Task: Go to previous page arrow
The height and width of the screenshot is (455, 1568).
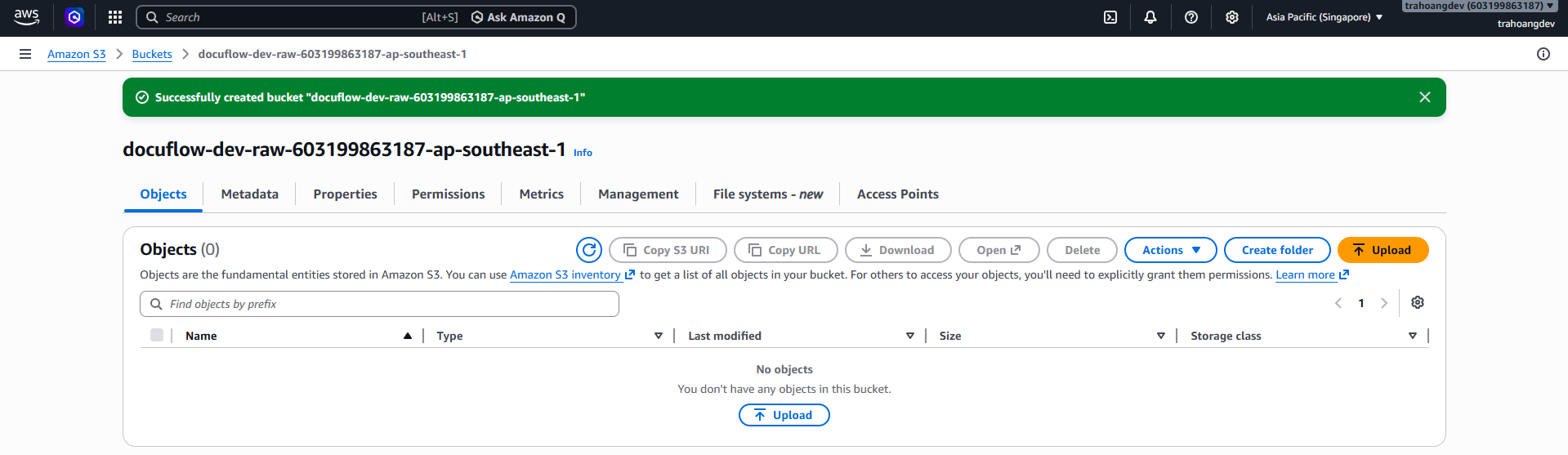Action: (1338, 303)
